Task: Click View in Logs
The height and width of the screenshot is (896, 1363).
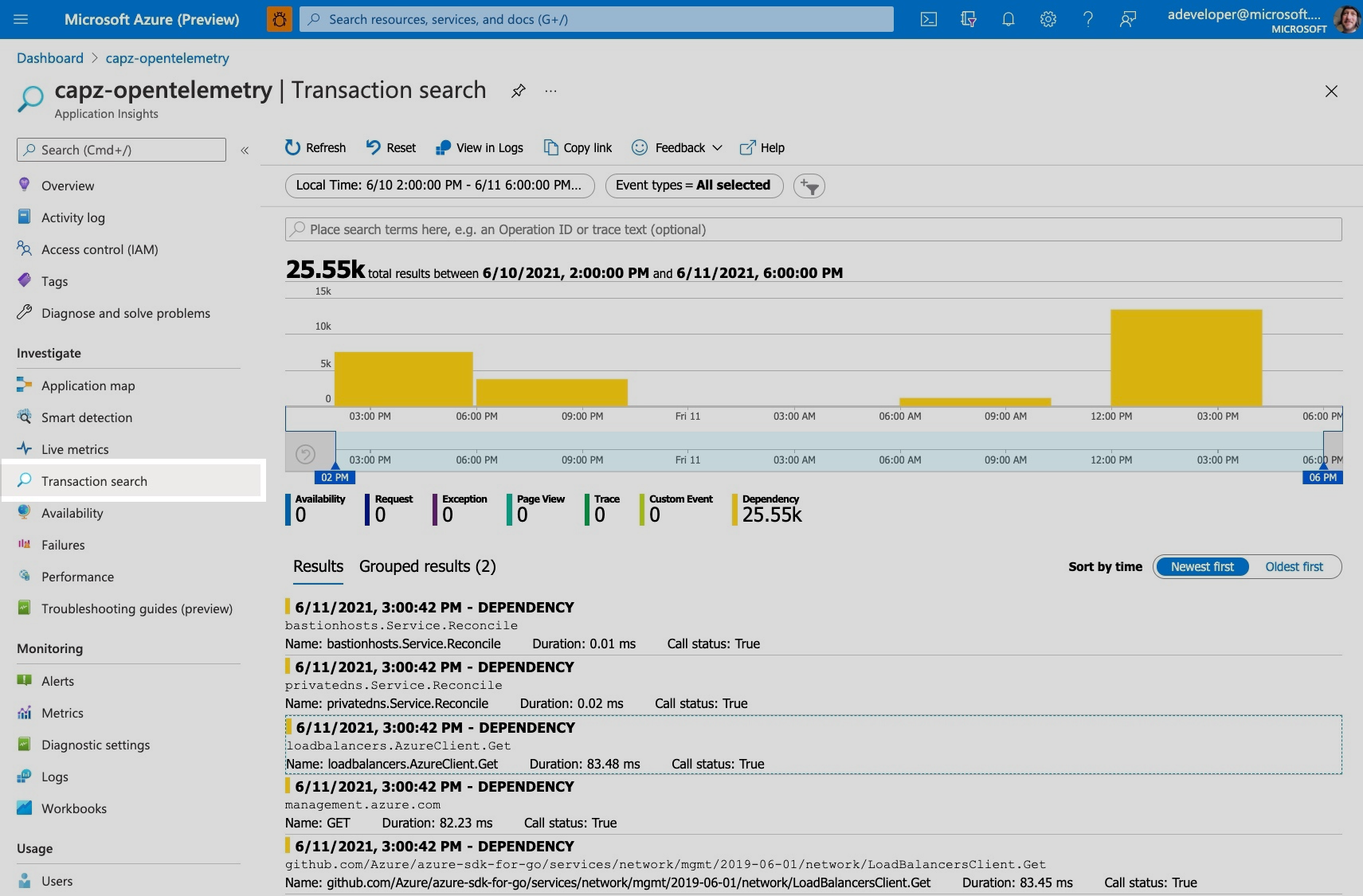Action: coord(480,147)
